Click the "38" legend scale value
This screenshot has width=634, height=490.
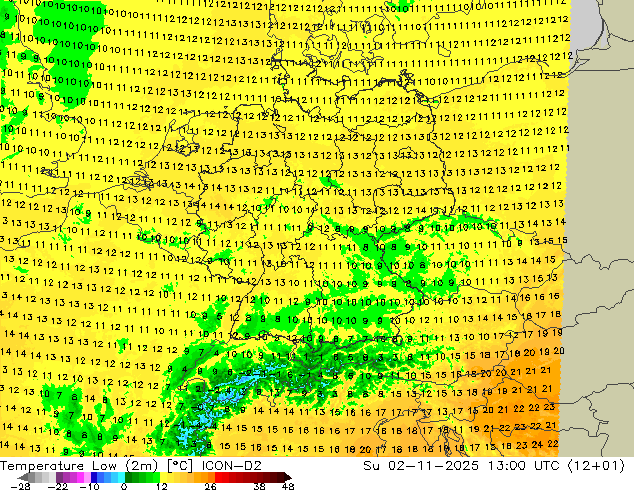pos(260,486)
